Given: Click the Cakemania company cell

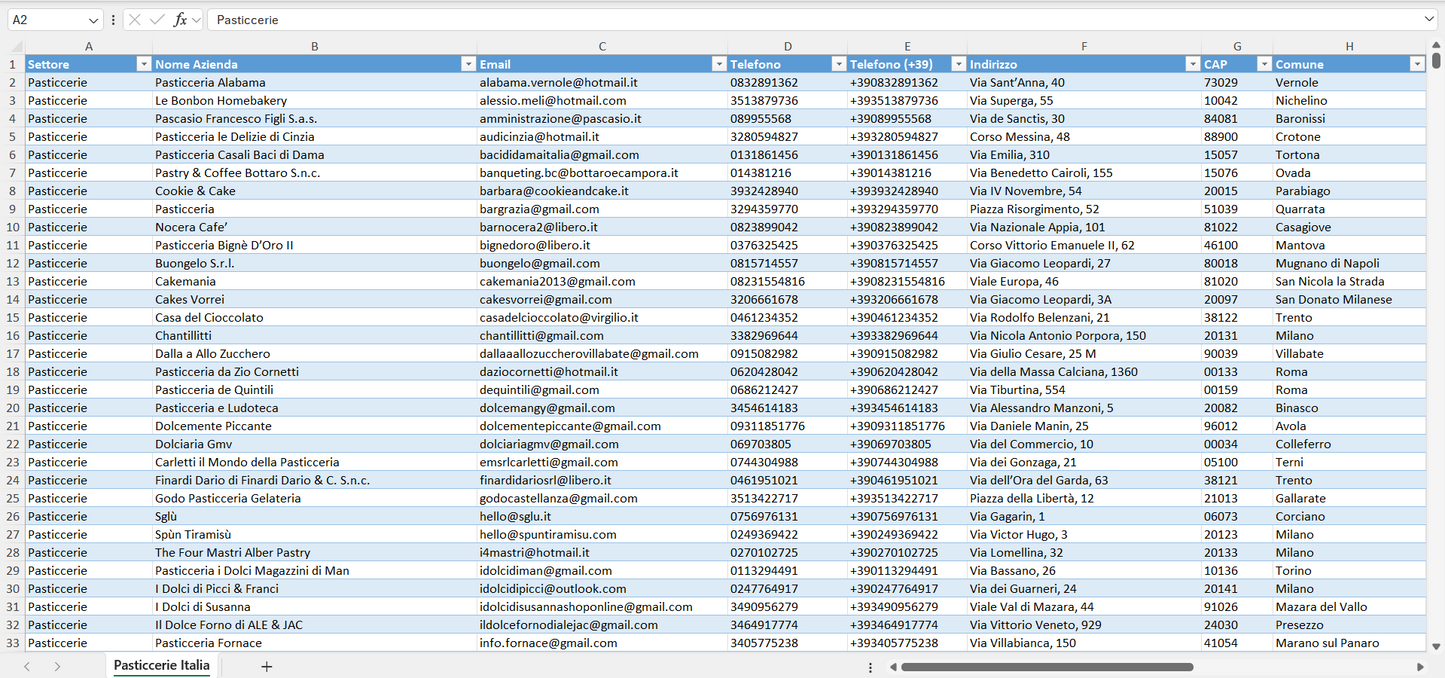Looking at the screenshot, I should [315, 281].
